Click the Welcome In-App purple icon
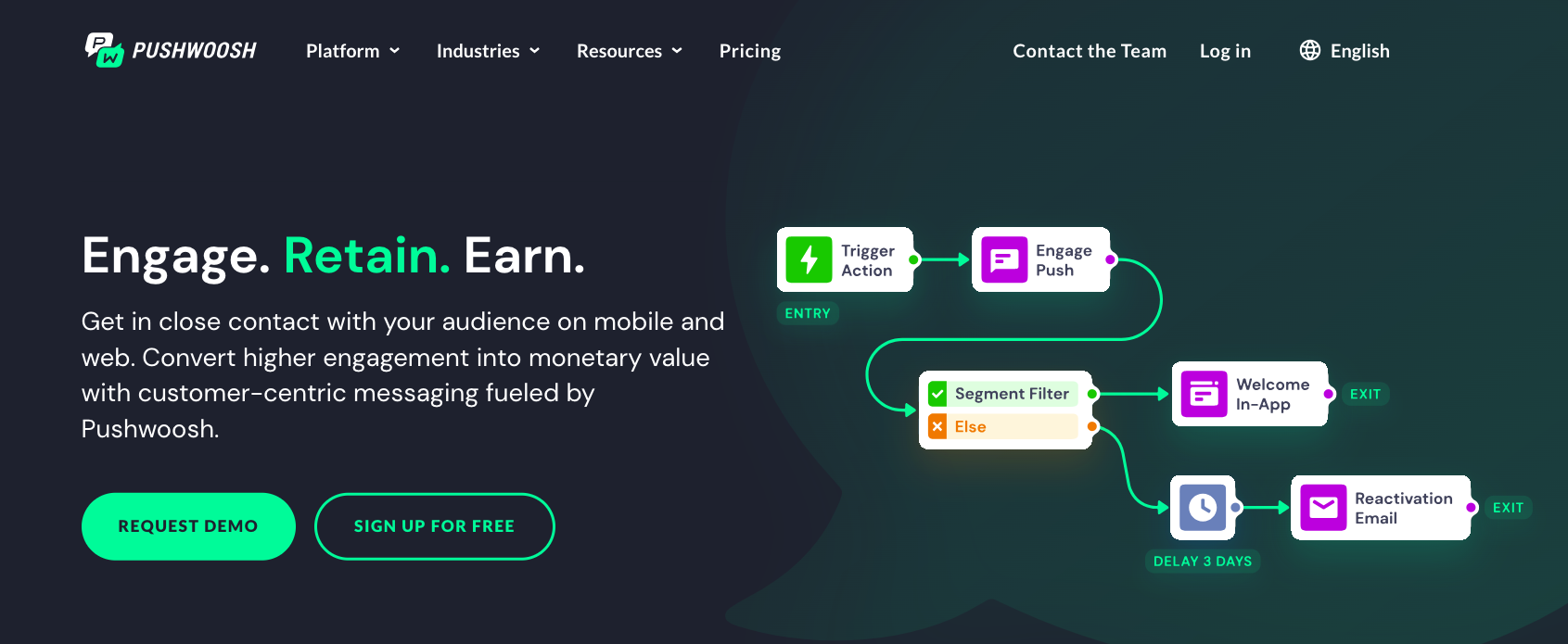This screenshot has width=1568, height=644. coord(1204,395)
